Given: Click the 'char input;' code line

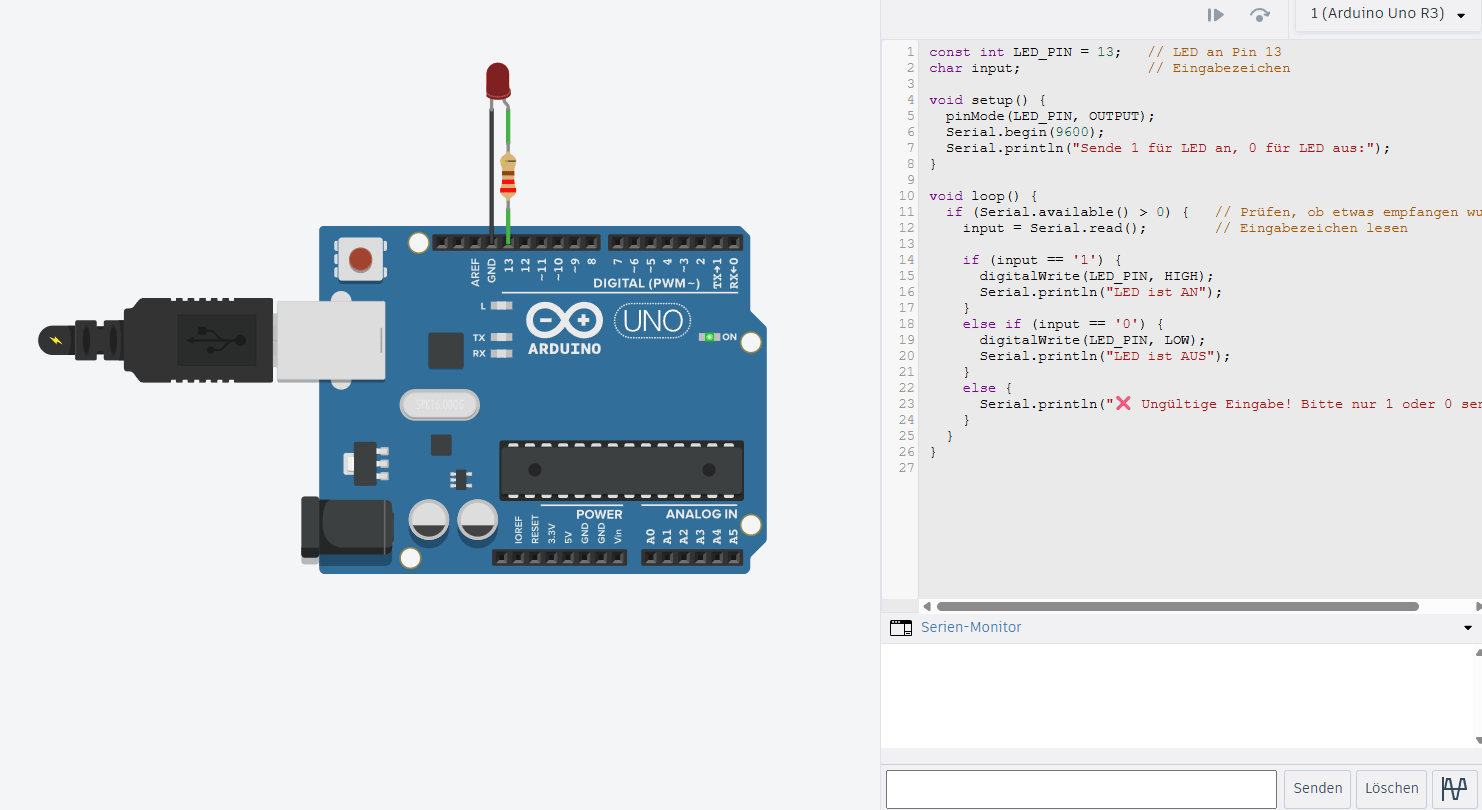Looking at the screenshot, I should coord(975,68).
